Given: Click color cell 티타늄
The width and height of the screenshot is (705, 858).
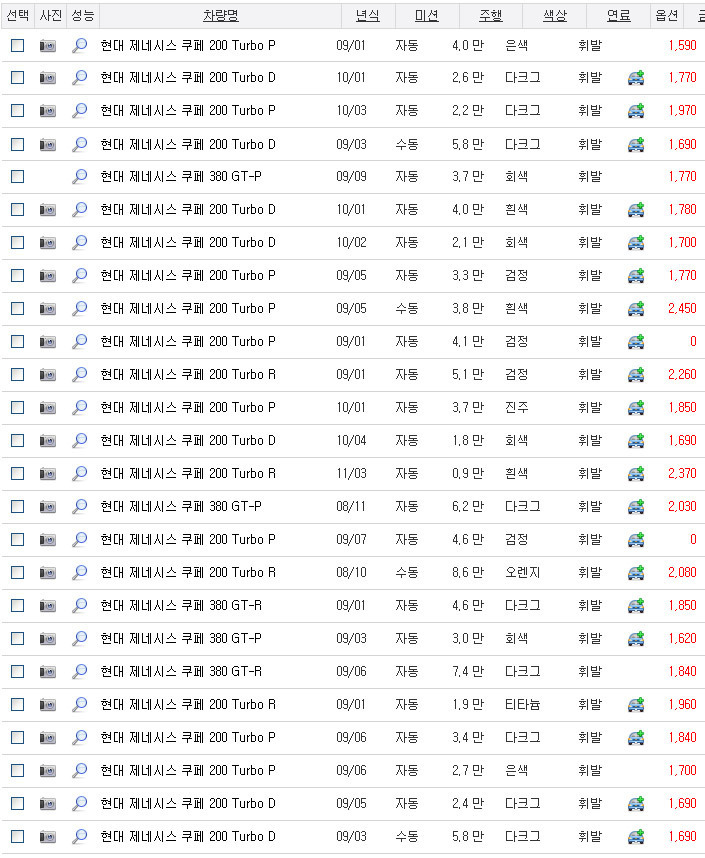Looking at the screenshot, I should (x=523, y=704).
